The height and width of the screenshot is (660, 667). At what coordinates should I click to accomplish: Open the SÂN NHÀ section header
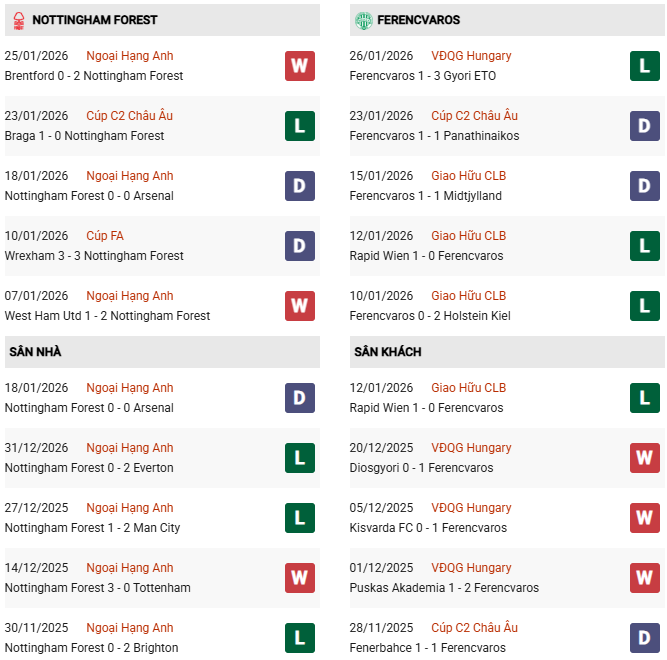pyautogui.click(x=33, y=352)
